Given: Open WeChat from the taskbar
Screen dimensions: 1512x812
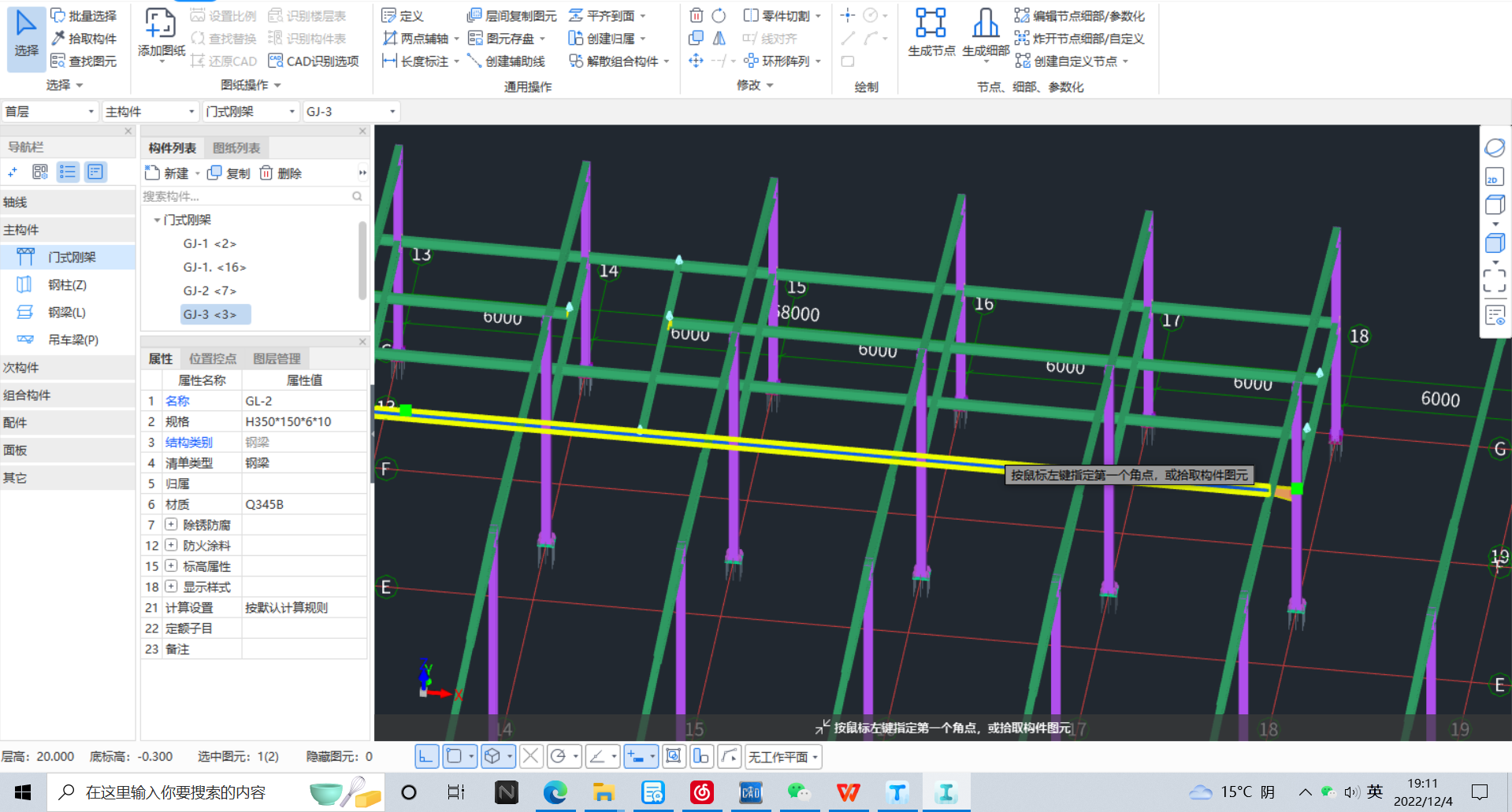Looking at the screenshot, I should [x=799, y=792].
